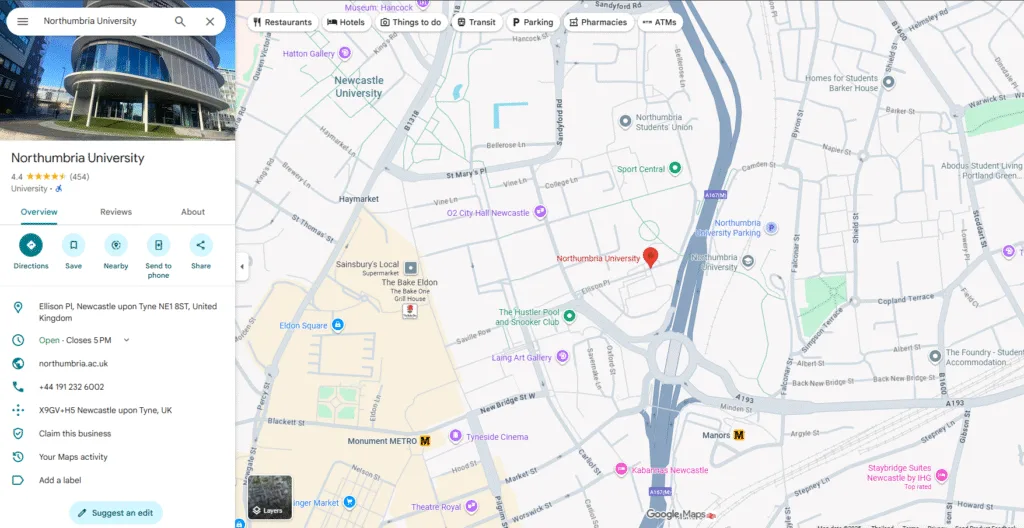Switch to the Reviews tab
Image resolution: width=1024 pixels, height=528 pixels.
[x=116, y=212]
